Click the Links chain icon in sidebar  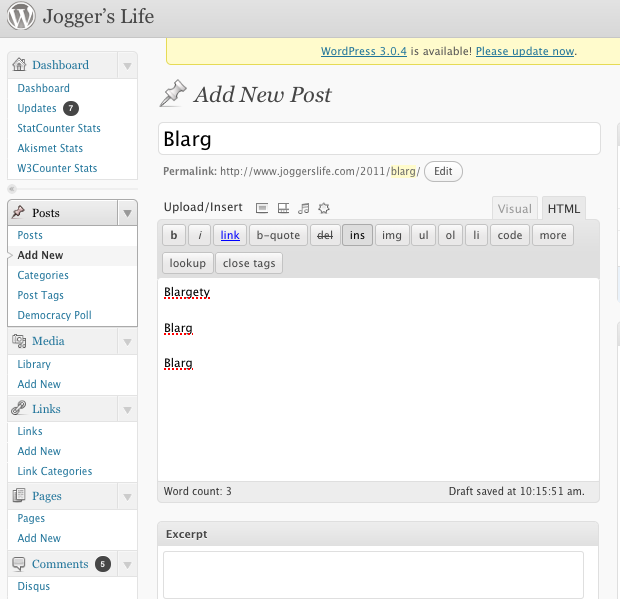pos(19,409)
